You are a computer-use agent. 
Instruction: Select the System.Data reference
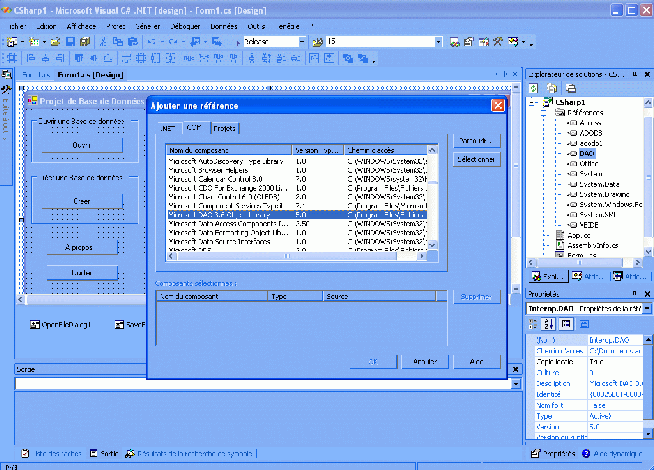click(x=599, y=184)
